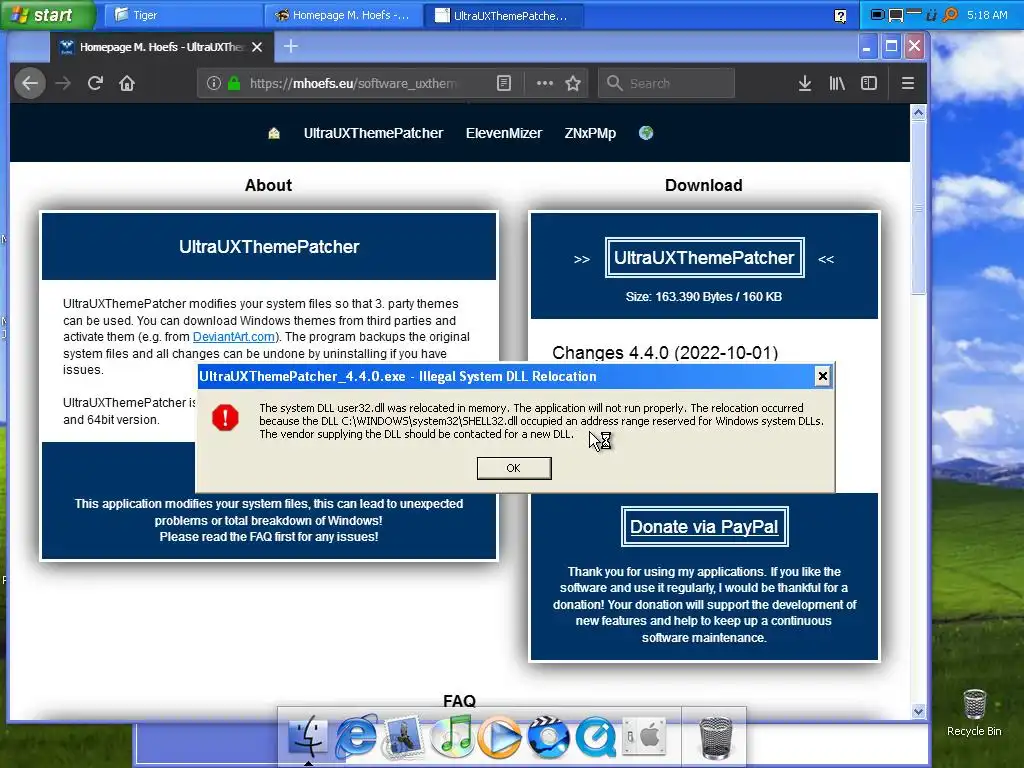Open System Preferences Apple icon in dock
The height and width of the screenshot is (768, 1024).
(643, 736)
